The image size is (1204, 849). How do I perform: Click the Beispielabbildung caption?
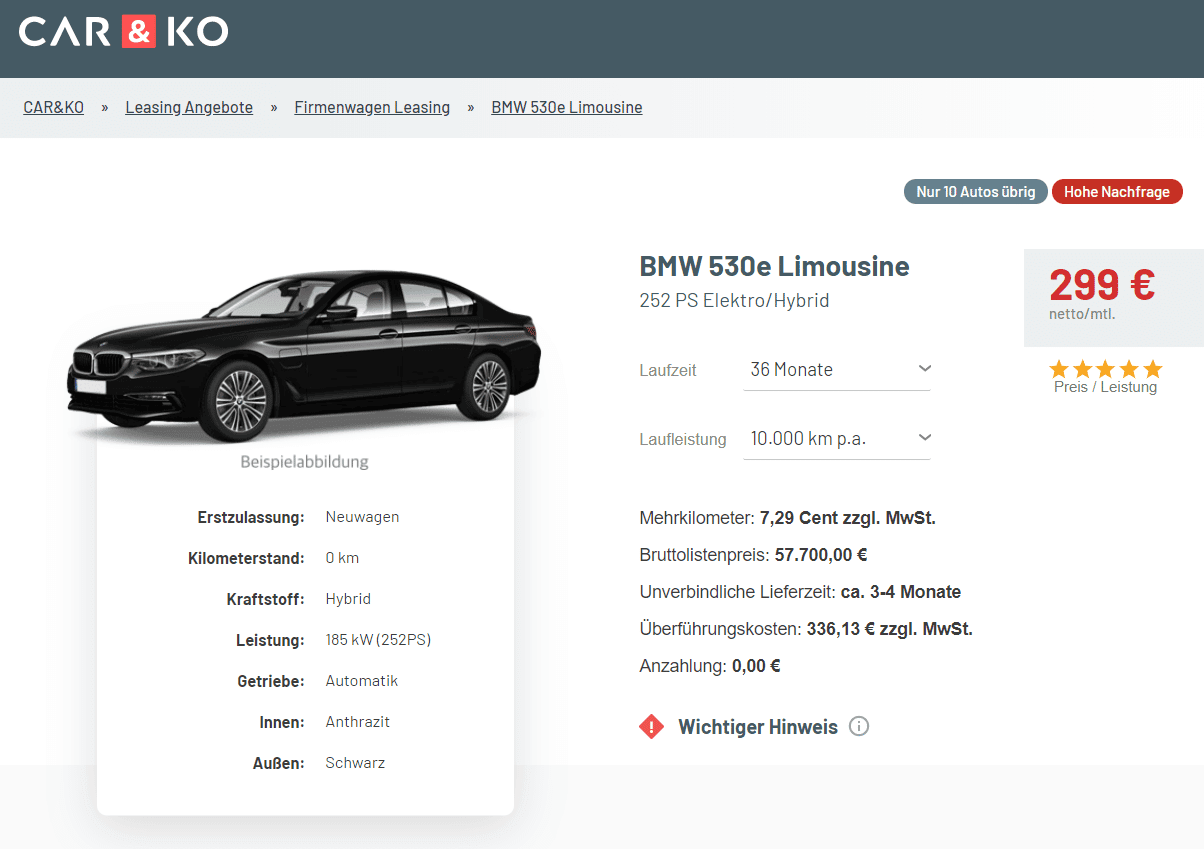coord(305,462)
